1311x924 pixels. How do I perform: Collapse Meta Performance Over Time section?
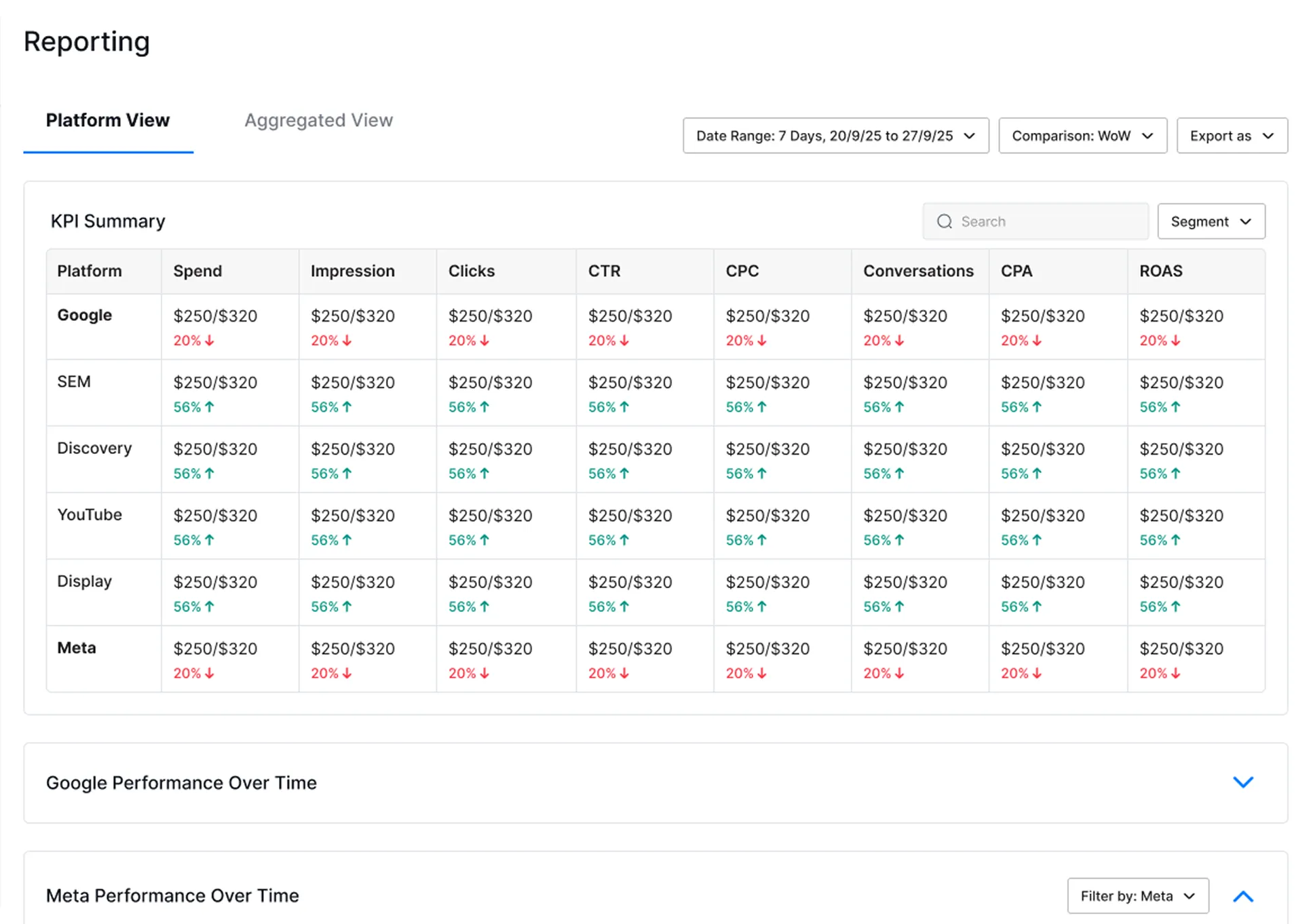pyautogui.click(x=1242, y=896)
